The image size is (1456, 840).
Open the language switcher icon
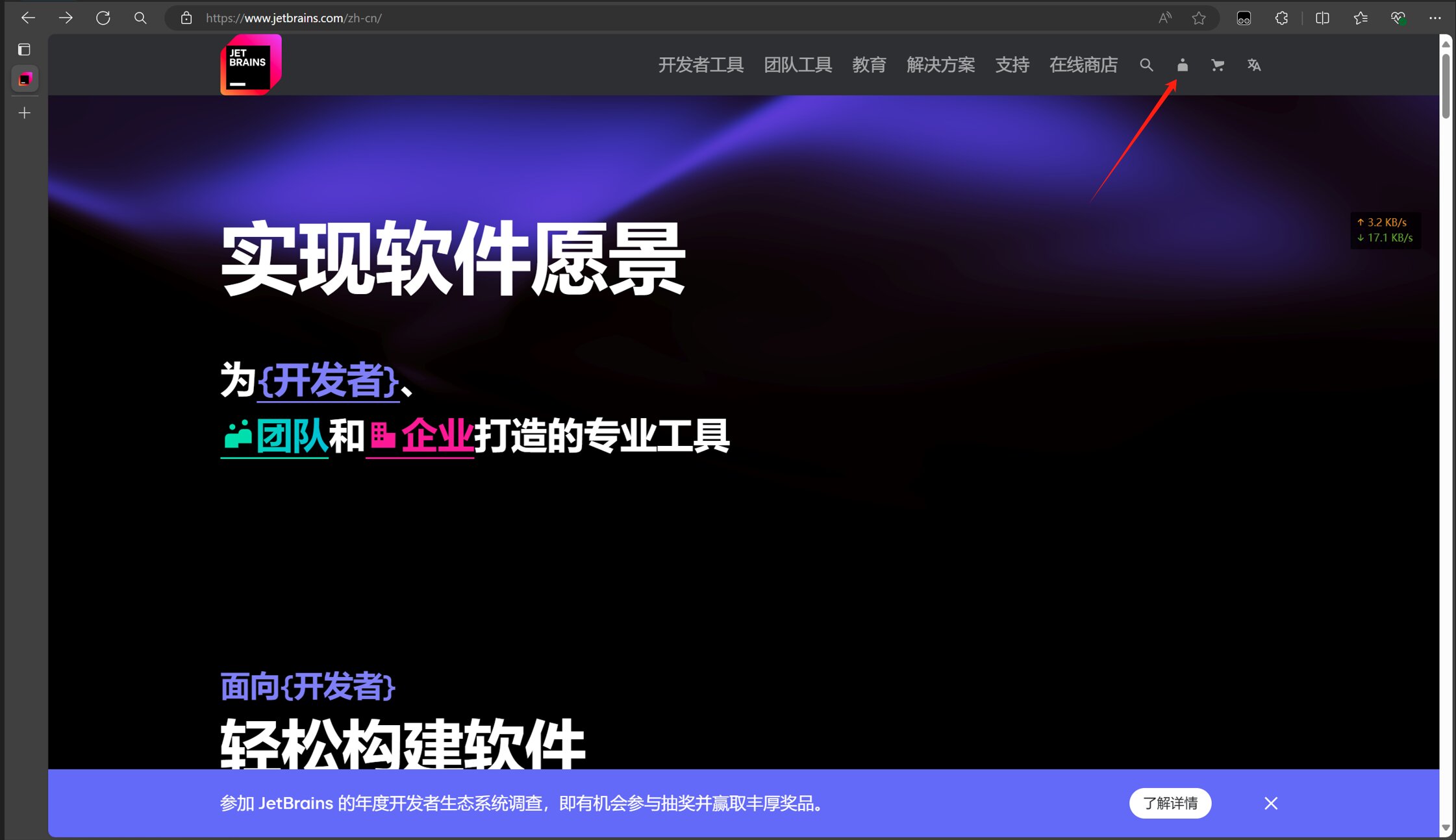point(1254,65)
